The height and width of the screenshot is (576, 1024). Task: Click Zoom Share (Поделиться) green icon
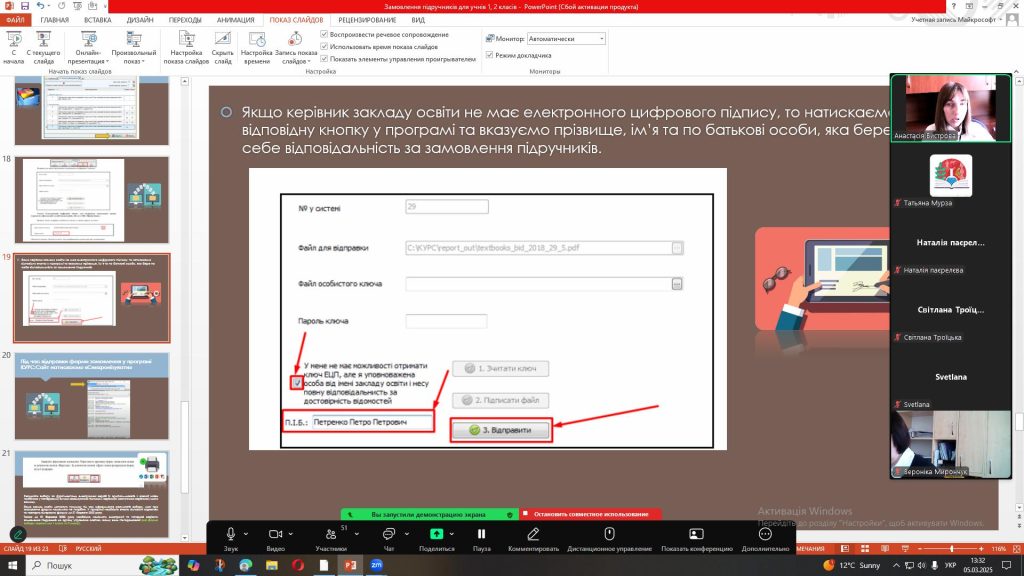click(x=436, y=534)
